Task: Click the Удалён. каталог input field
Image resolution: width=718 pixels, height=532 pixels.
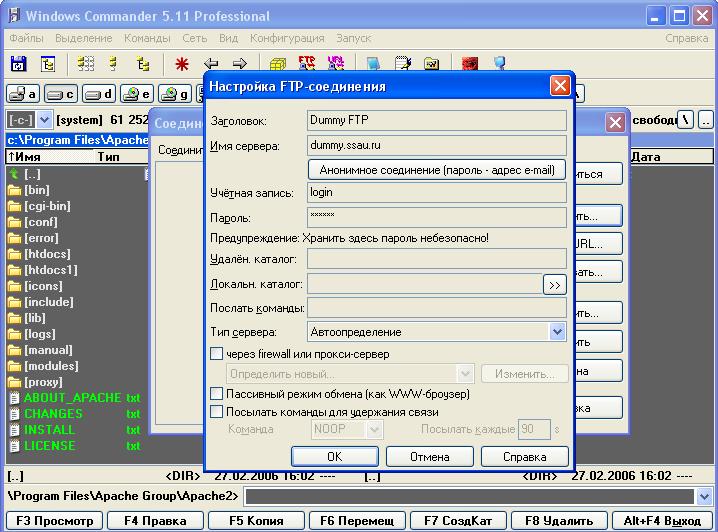Action: [437, 259]
